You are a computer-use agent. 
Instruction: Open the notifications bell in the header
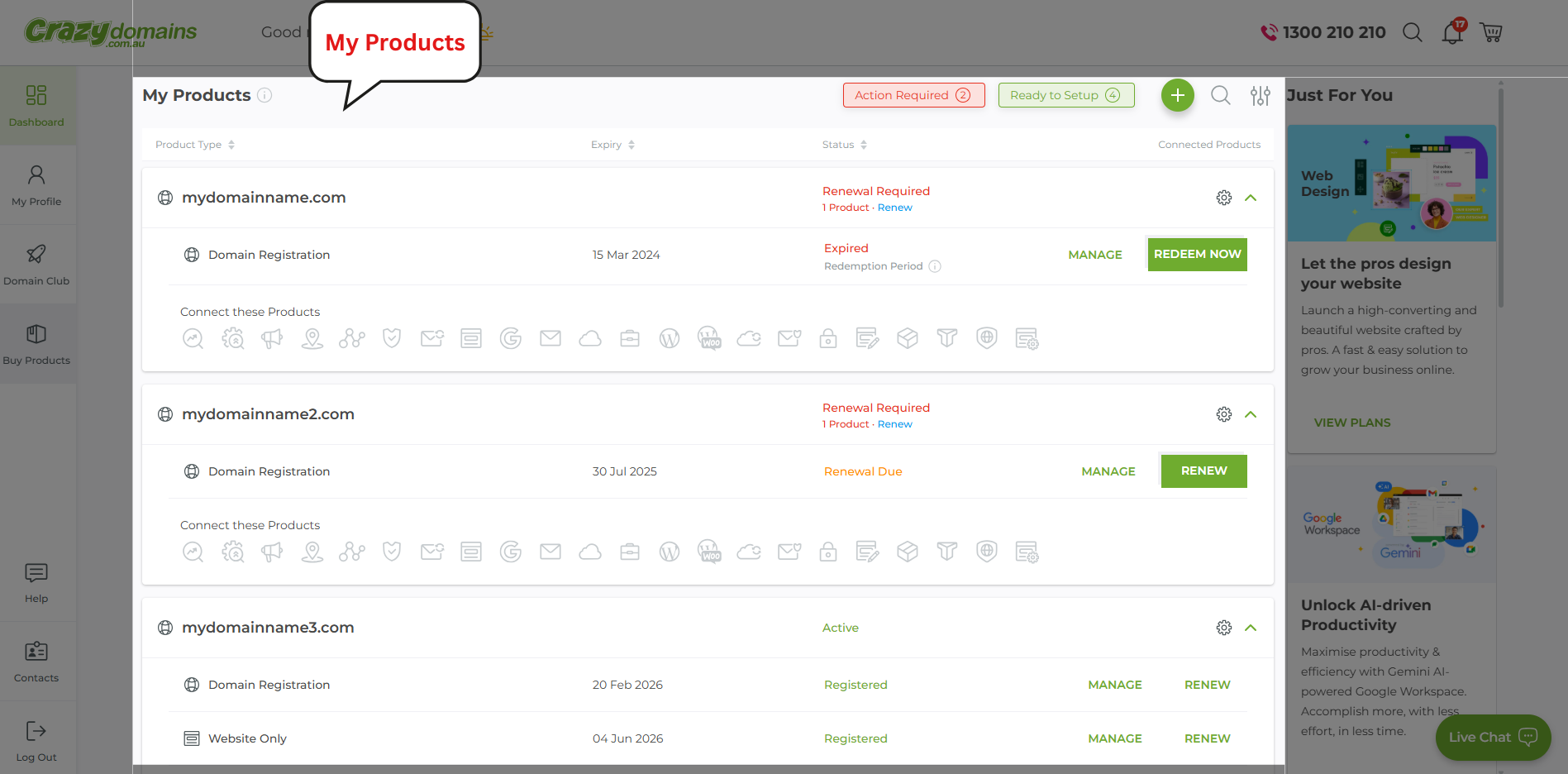pyautogui.click(x=1452, y=32)
